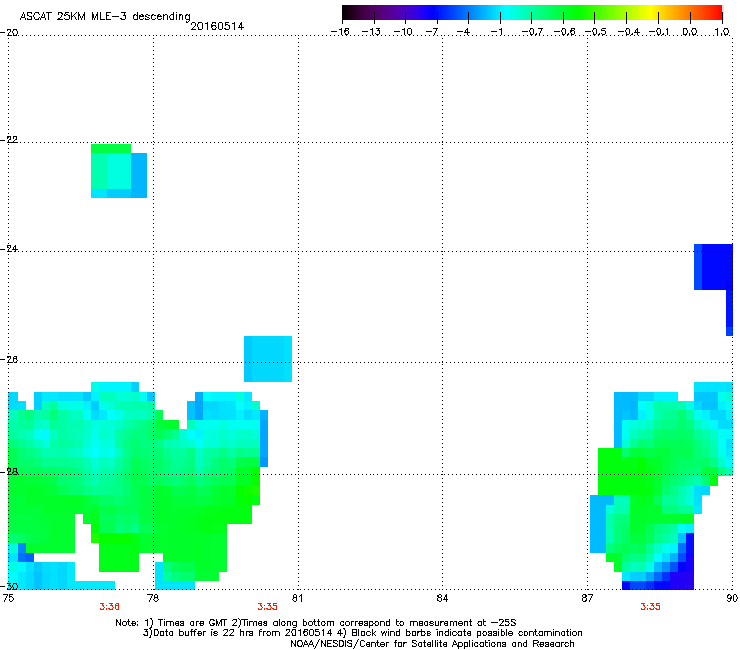The image size is (740, 650).
Task: Click the longitude label '90'
Action: tap(732, 598)
